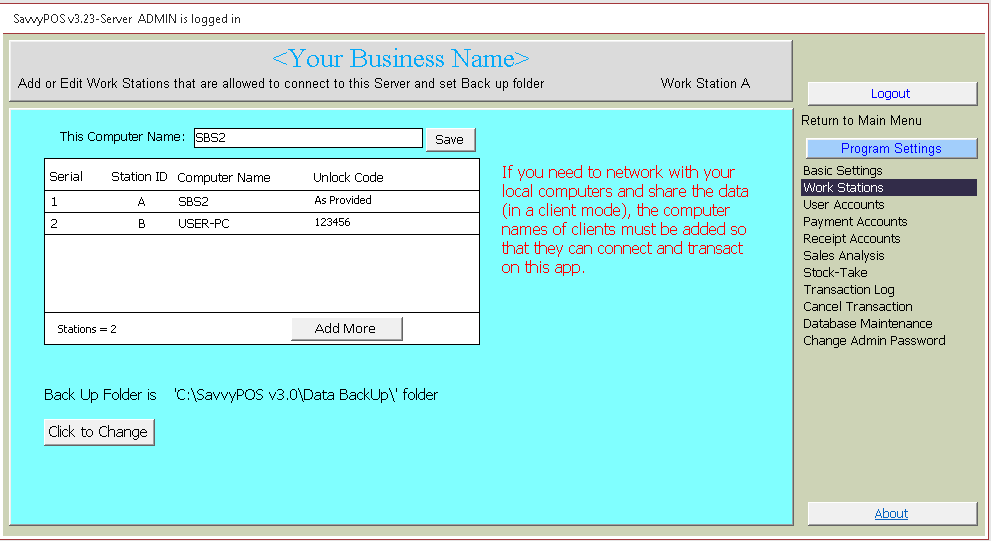
Task: Select the Program Settings header
Action: (x=891, y=148)
